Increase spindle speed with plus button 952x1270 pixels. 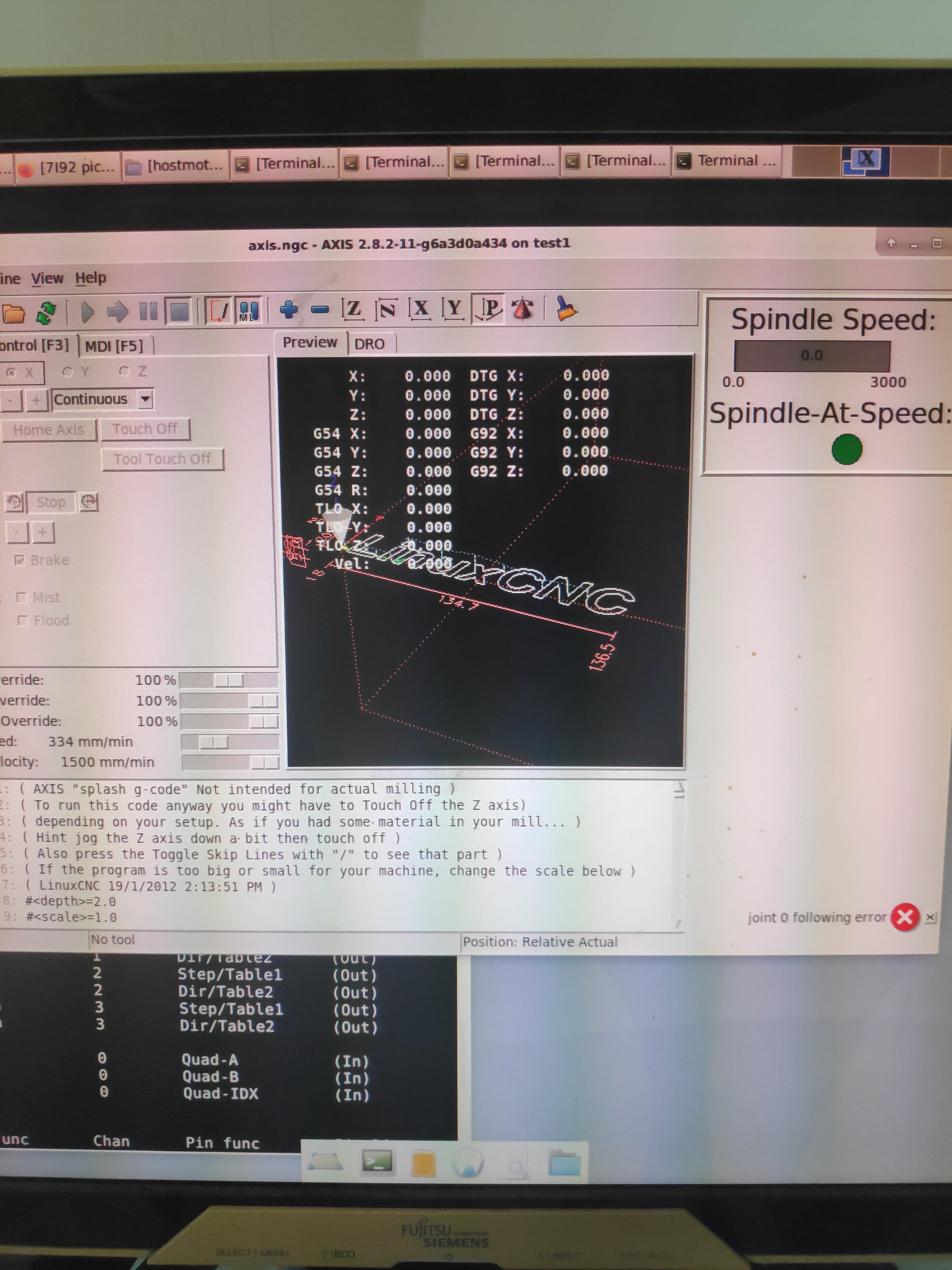(43, 532)
